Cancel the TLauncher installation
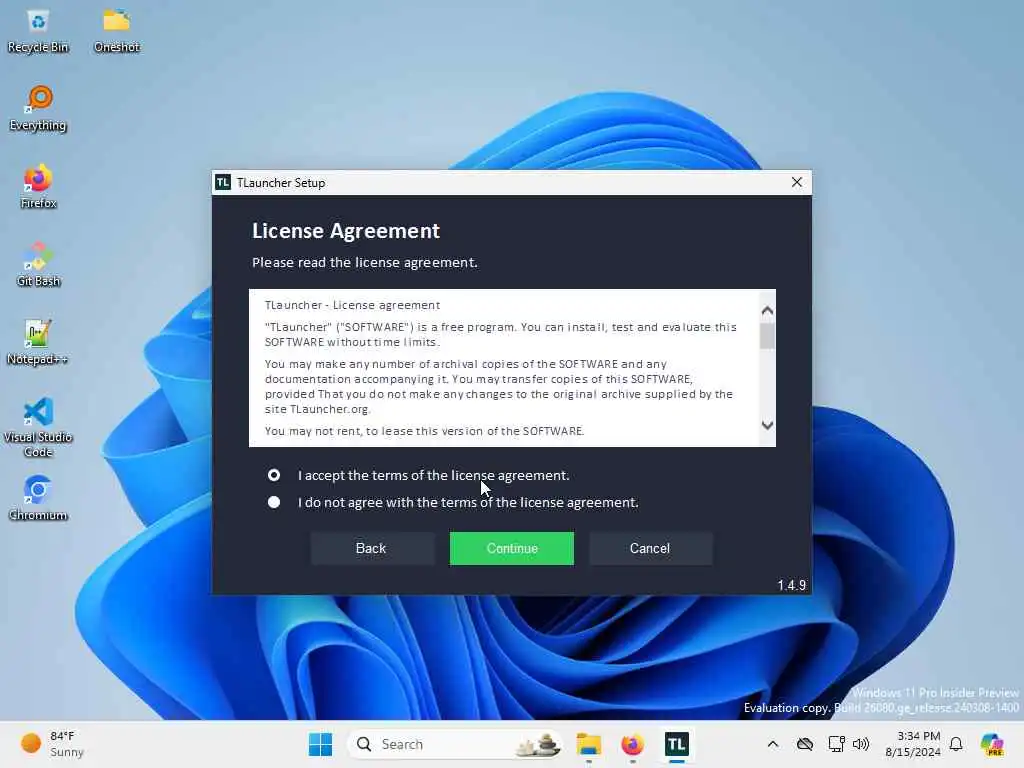The image size is (1024, 768). tap(650, 549)
